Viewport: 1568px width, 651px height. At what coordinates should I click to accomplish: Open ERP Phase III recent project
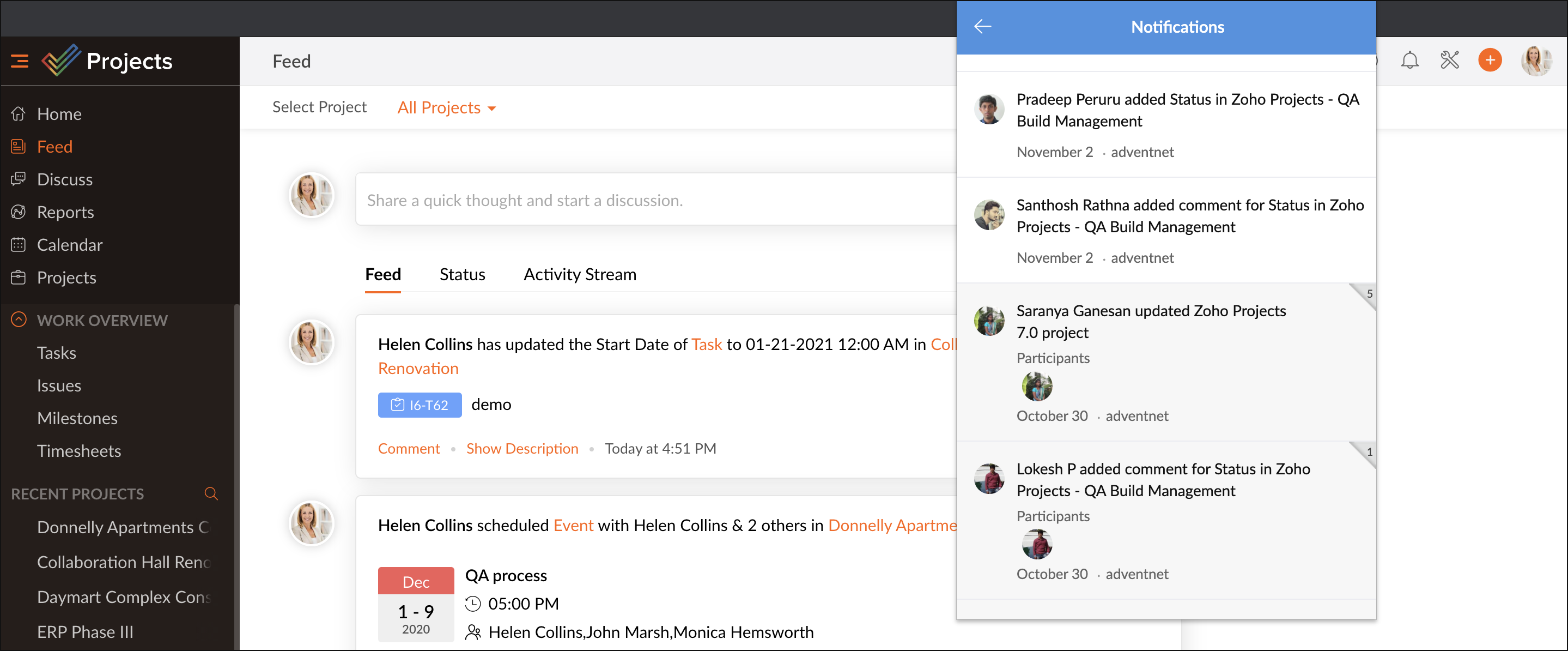[85, 631]
